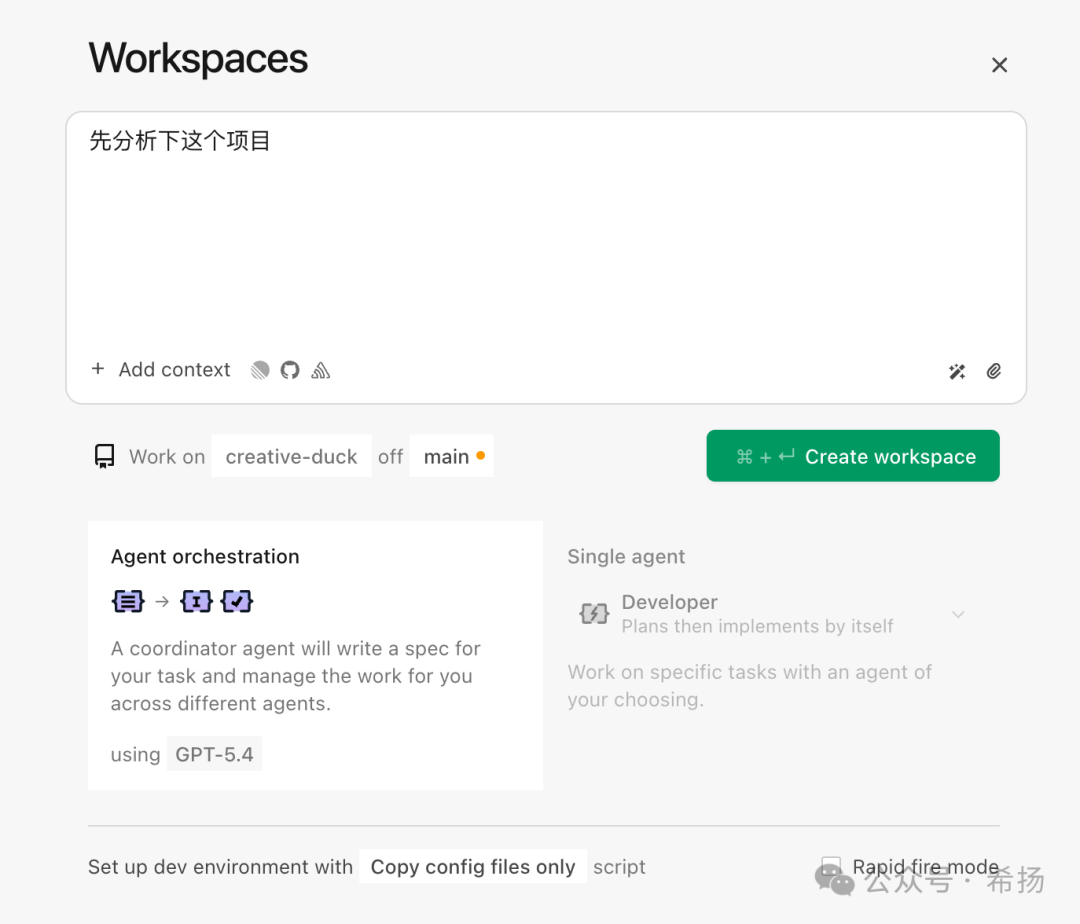Edit the creative-duck workspace name field
1080x924 pixels.
point(291,457)
